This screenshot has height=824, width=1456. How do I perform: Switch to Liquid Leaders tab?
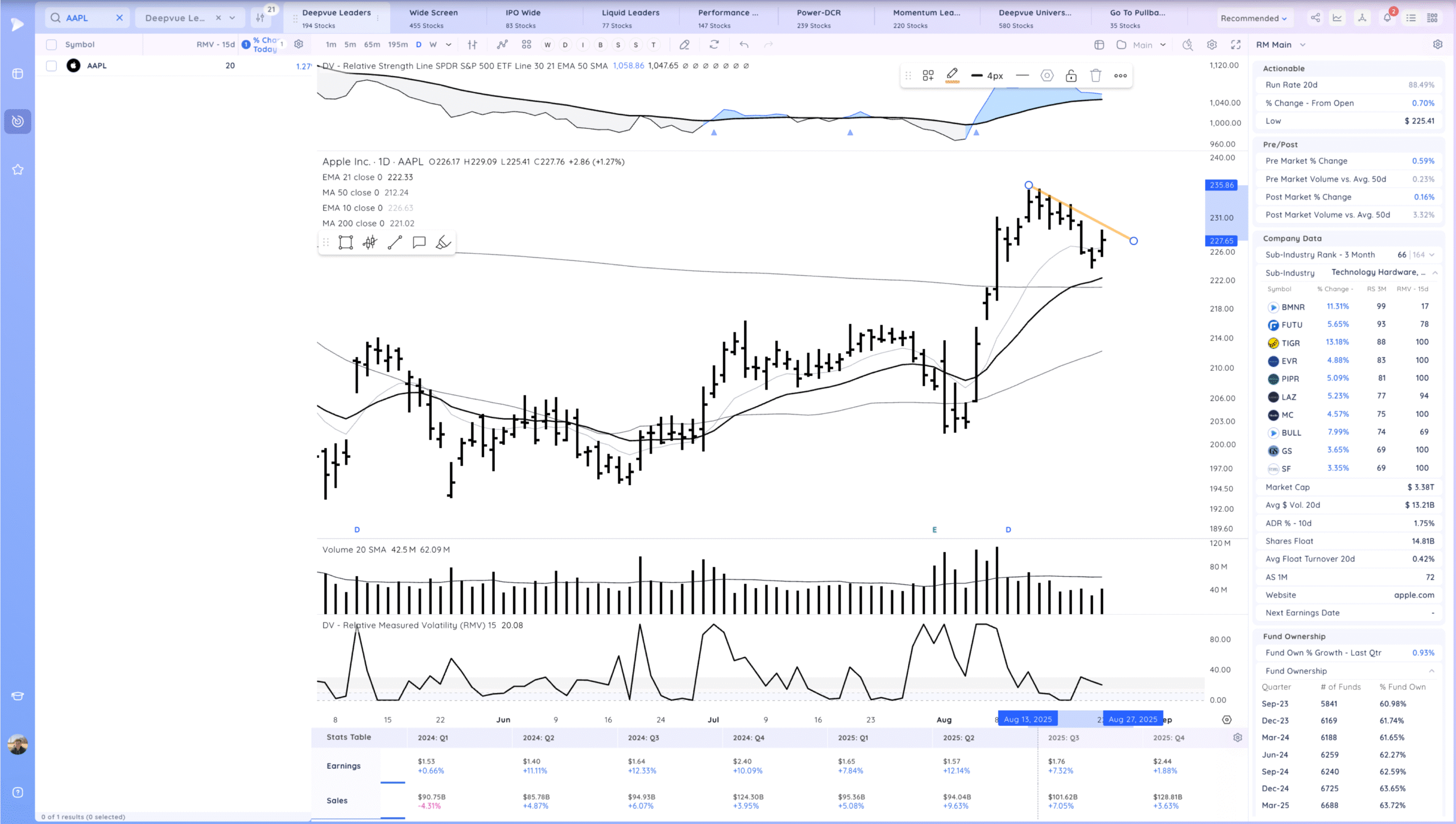coord(630,18)
